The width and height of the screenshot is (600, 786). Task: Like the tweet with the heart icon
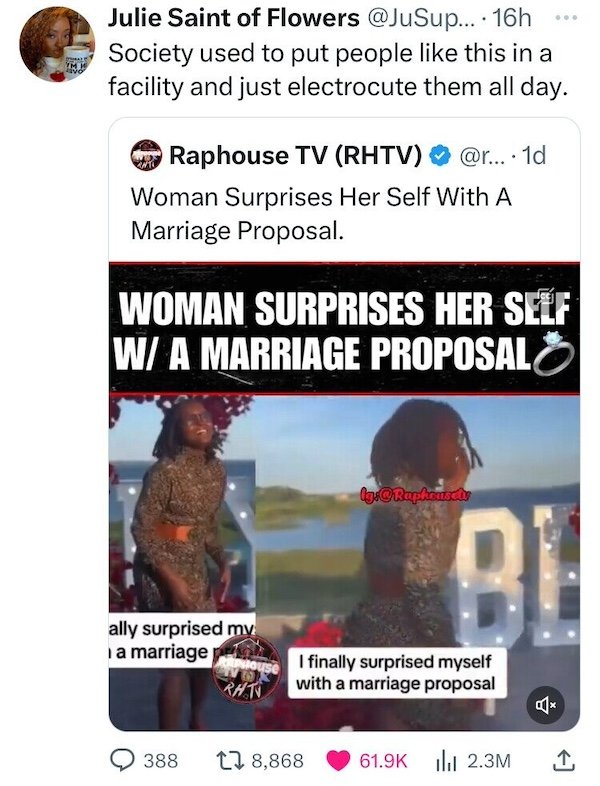[338, 760]
